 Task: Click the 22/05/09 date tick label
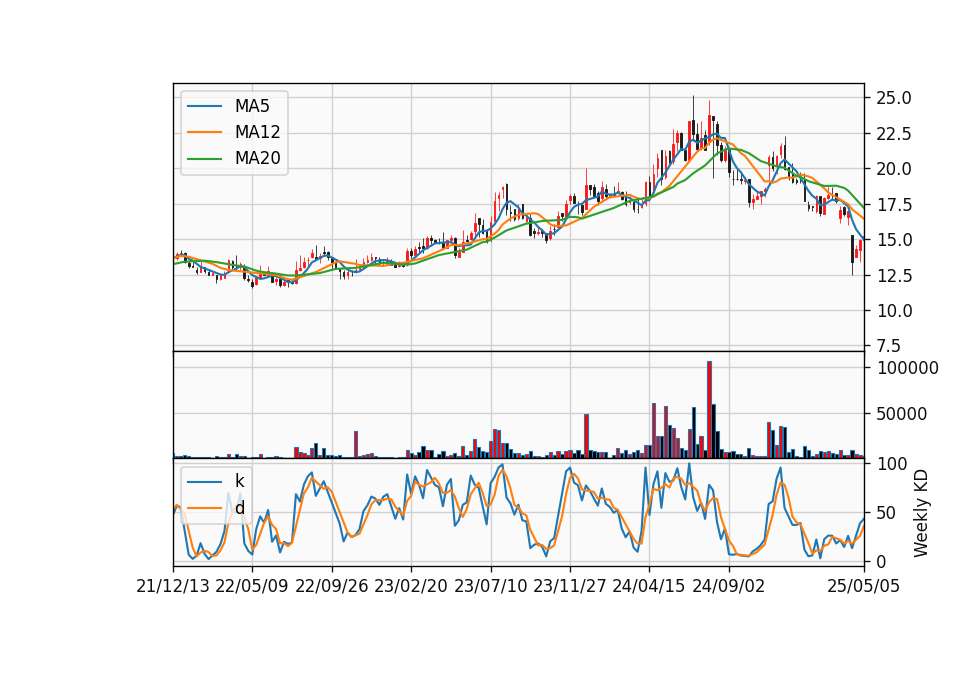pos(252,587)
